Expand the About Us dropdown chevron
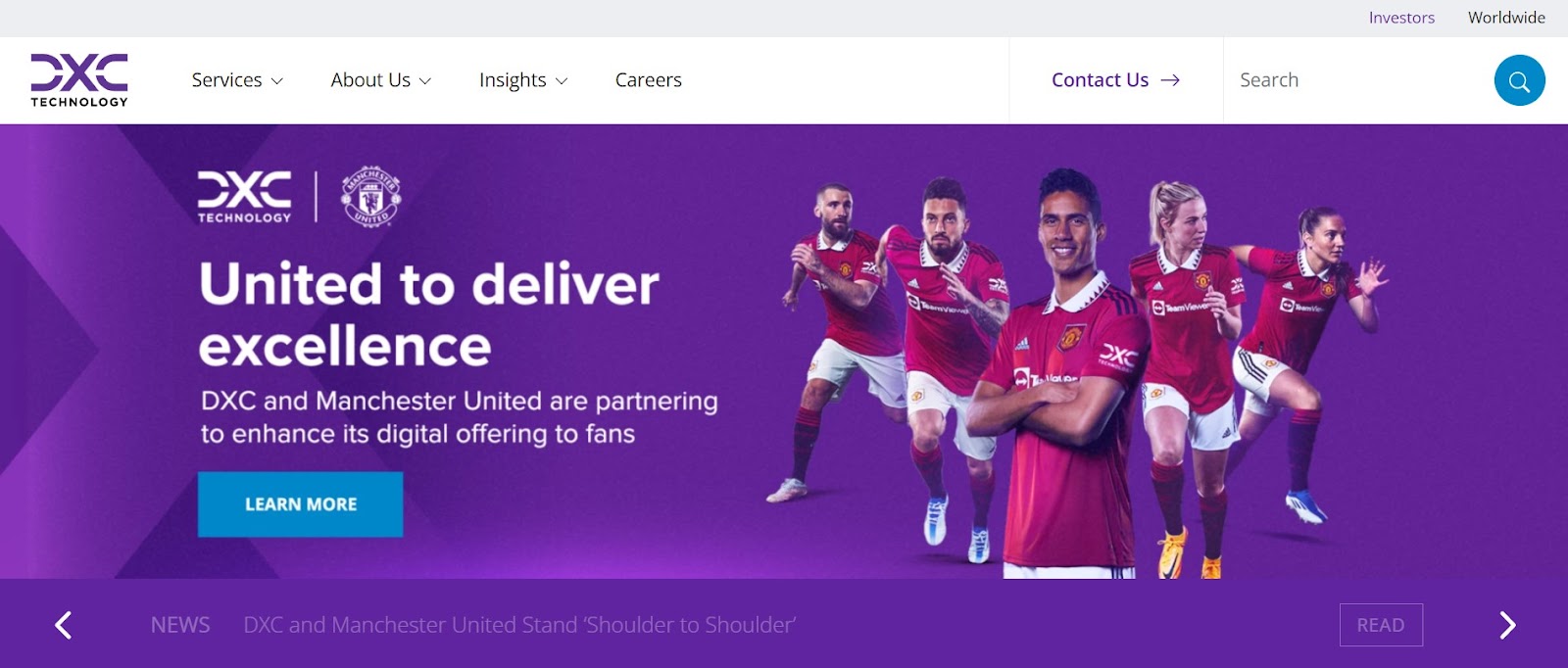 (425, 81)
